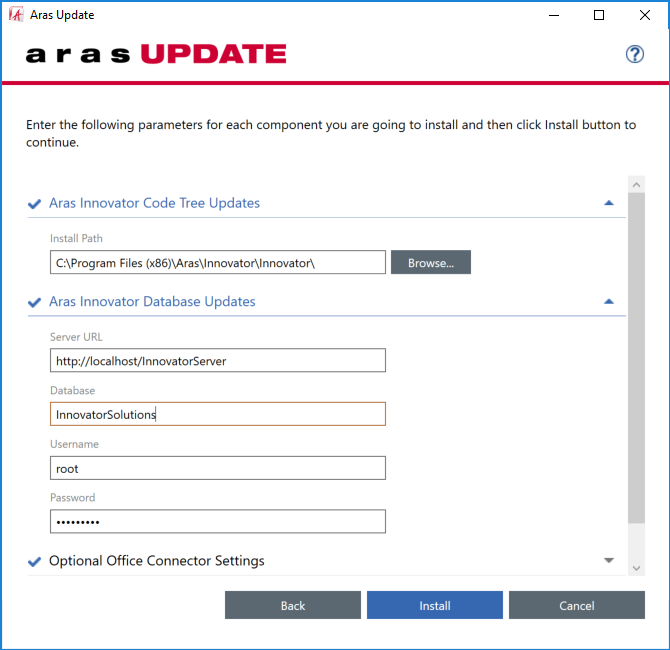Go Back to the previous step

(292, 605)
